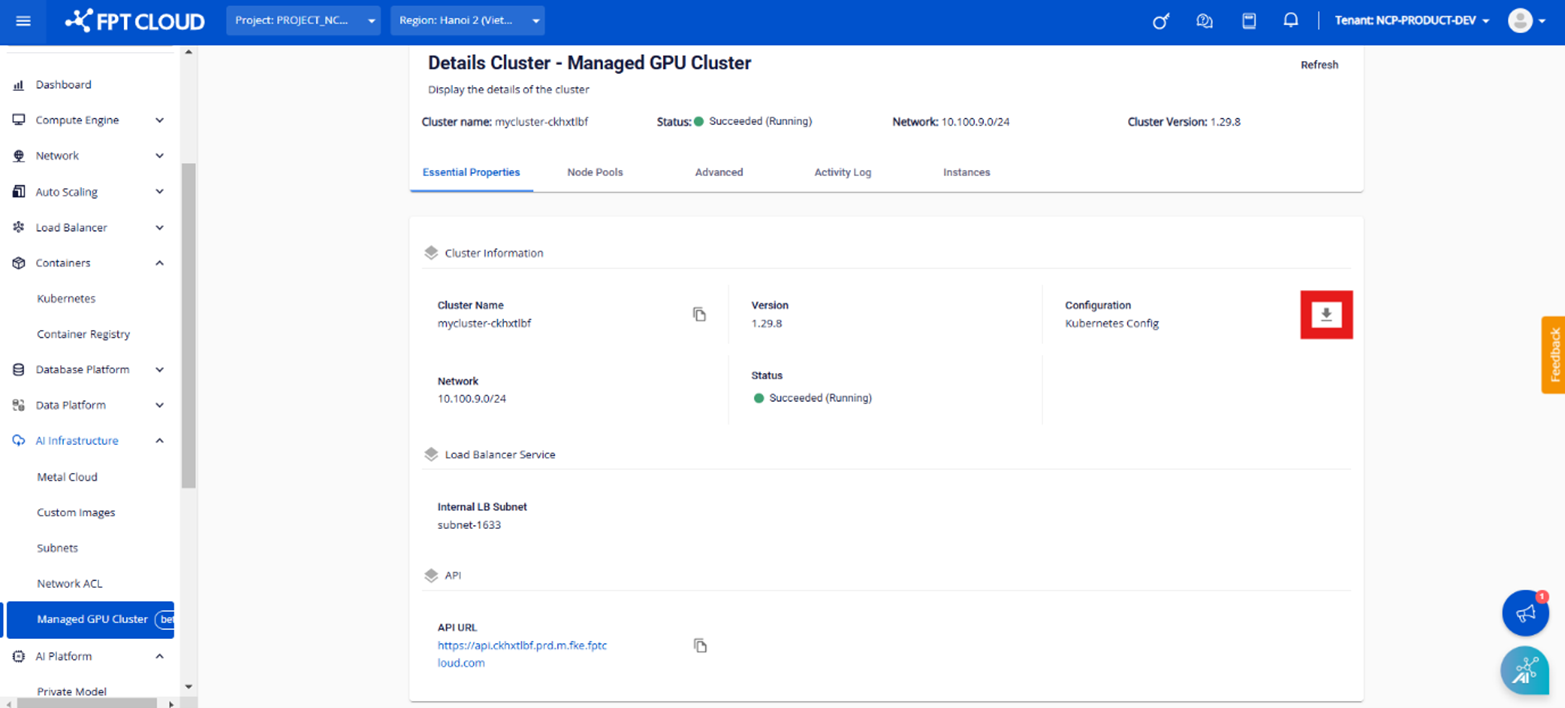The image size is (1565, 708).
Task: Open the hamburger navigation menu
Action: coord(23,21)
